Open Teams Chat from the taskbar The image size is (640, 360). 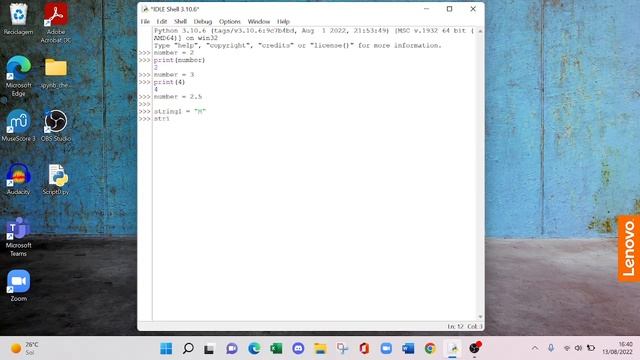click(x=232, y=349)
